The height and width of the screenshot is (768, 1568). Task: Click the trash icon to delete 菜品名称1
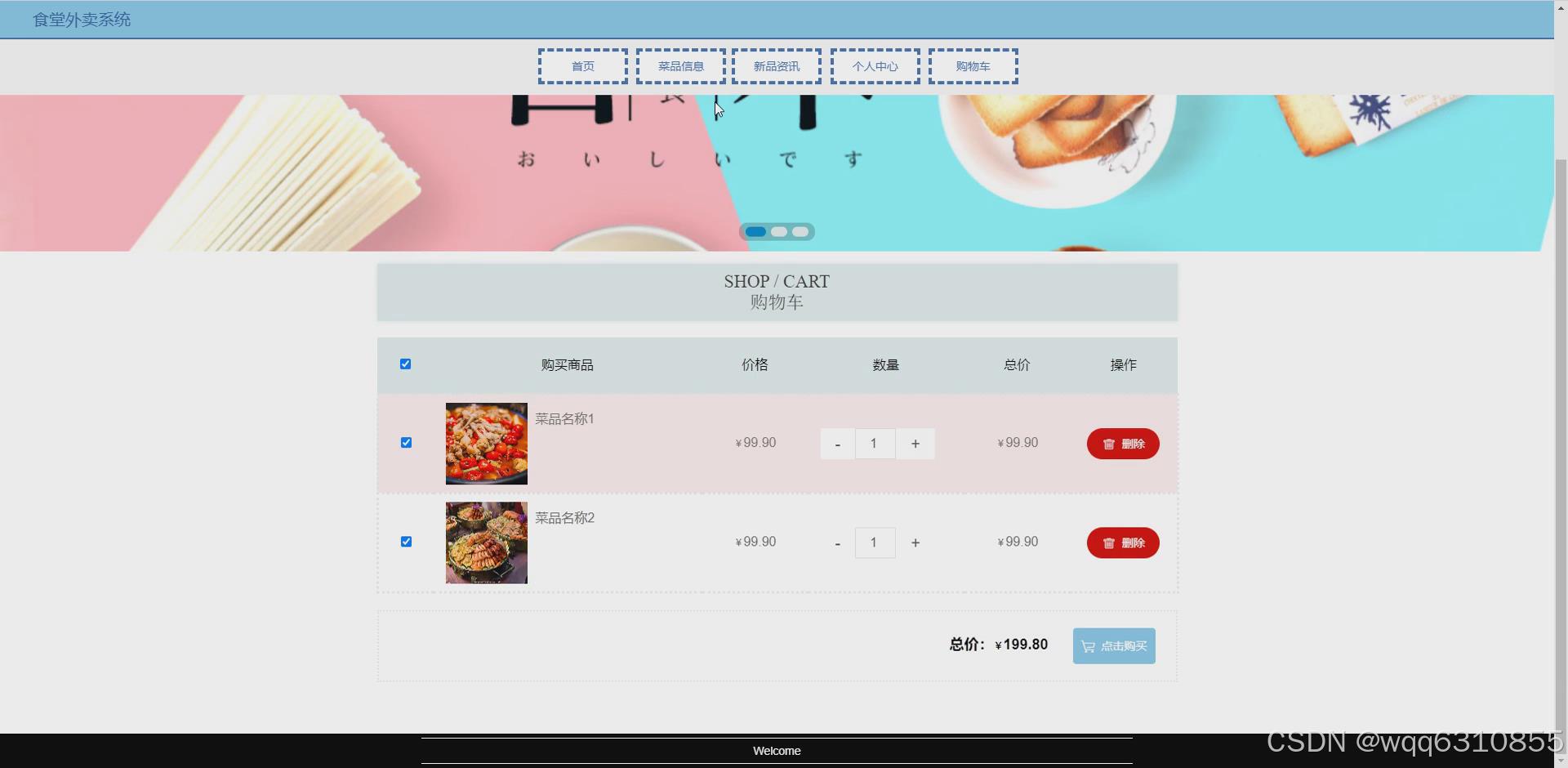[x=1108, y=444]
